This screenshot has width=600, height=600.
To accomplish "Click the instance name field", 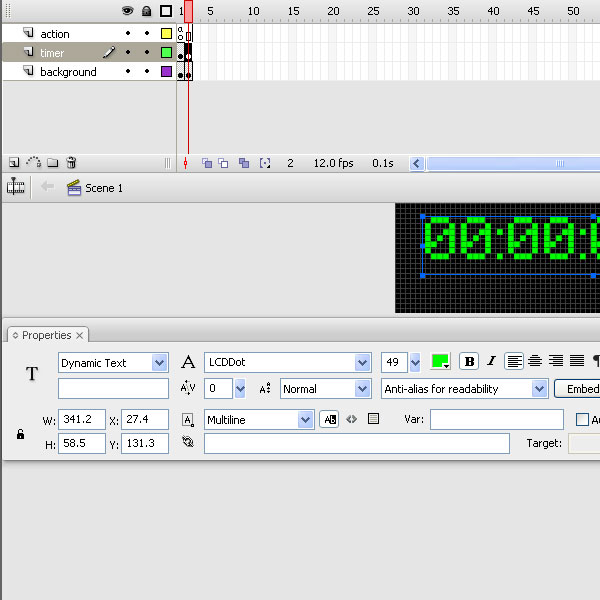I will pyautogui.click(x=113, y=389).
